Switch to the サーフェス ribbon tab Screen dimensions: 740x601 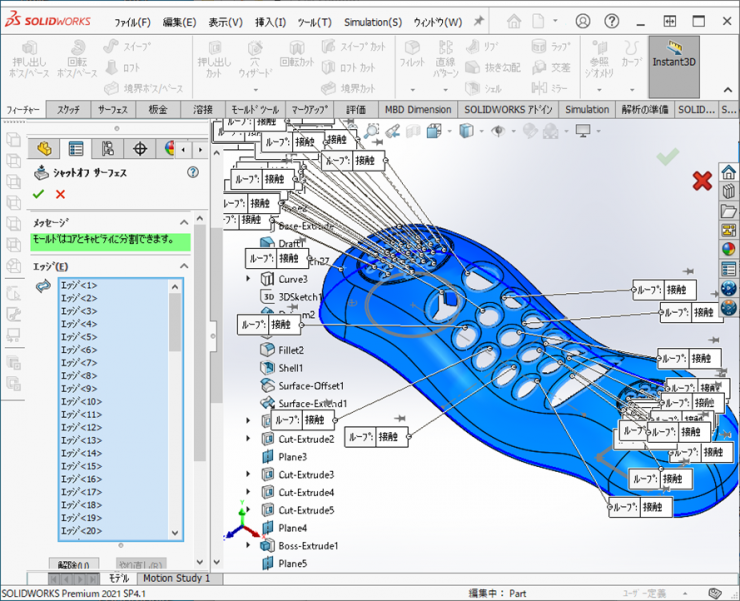coord(119,109)
